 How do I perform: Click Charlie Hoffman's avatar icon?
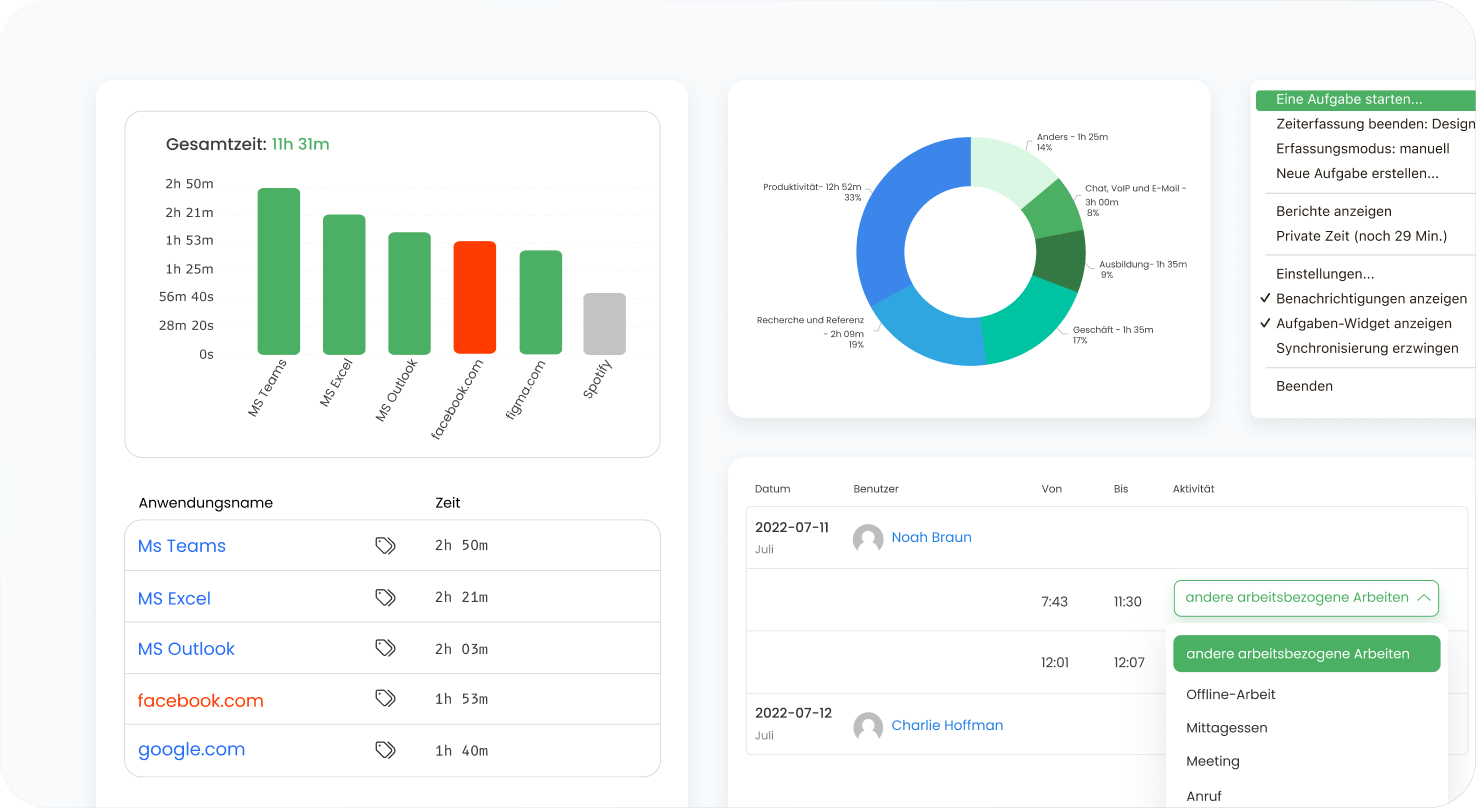click(x=868, y=727)
